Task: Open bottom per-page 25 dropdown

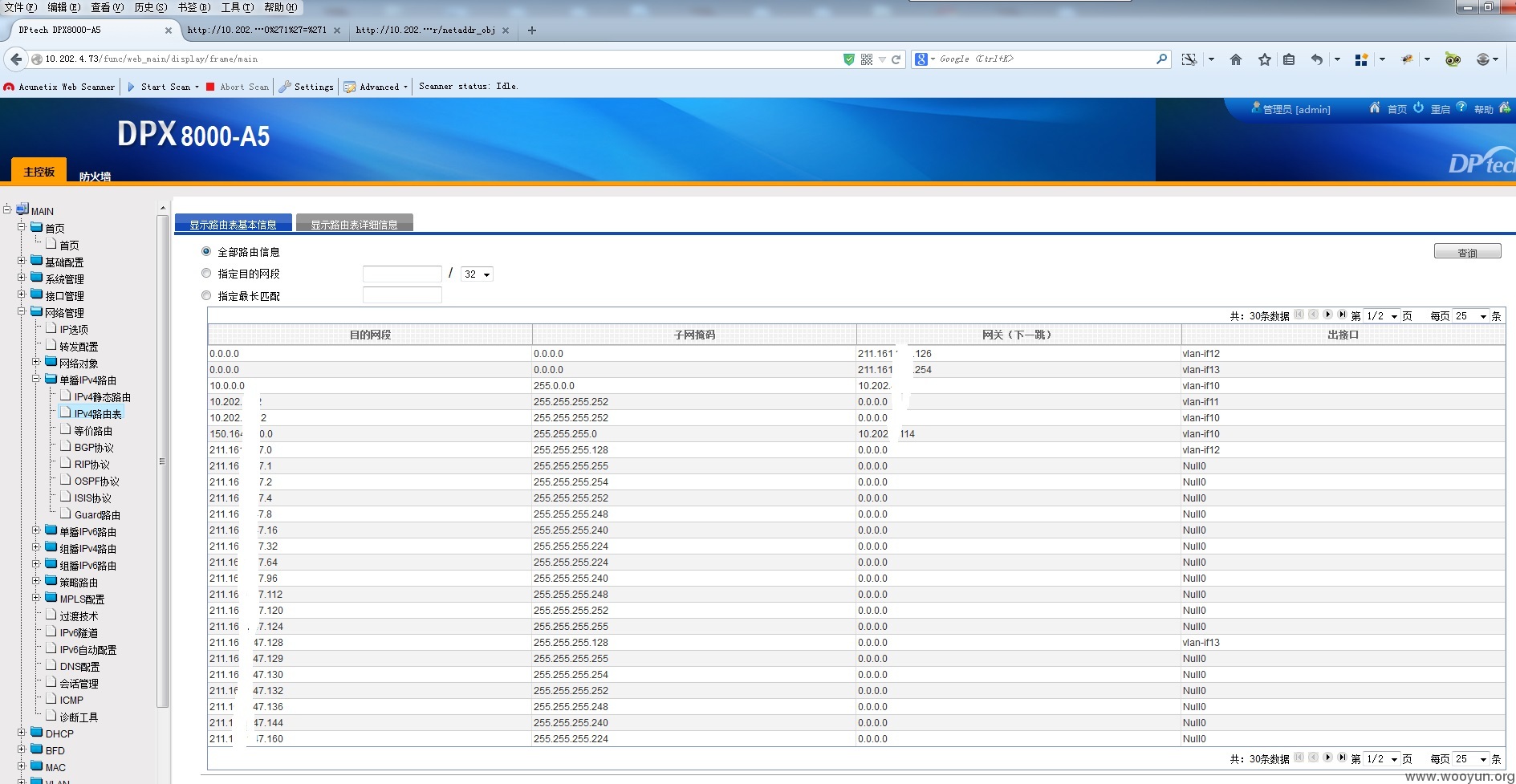Action: coord(1470,758)
